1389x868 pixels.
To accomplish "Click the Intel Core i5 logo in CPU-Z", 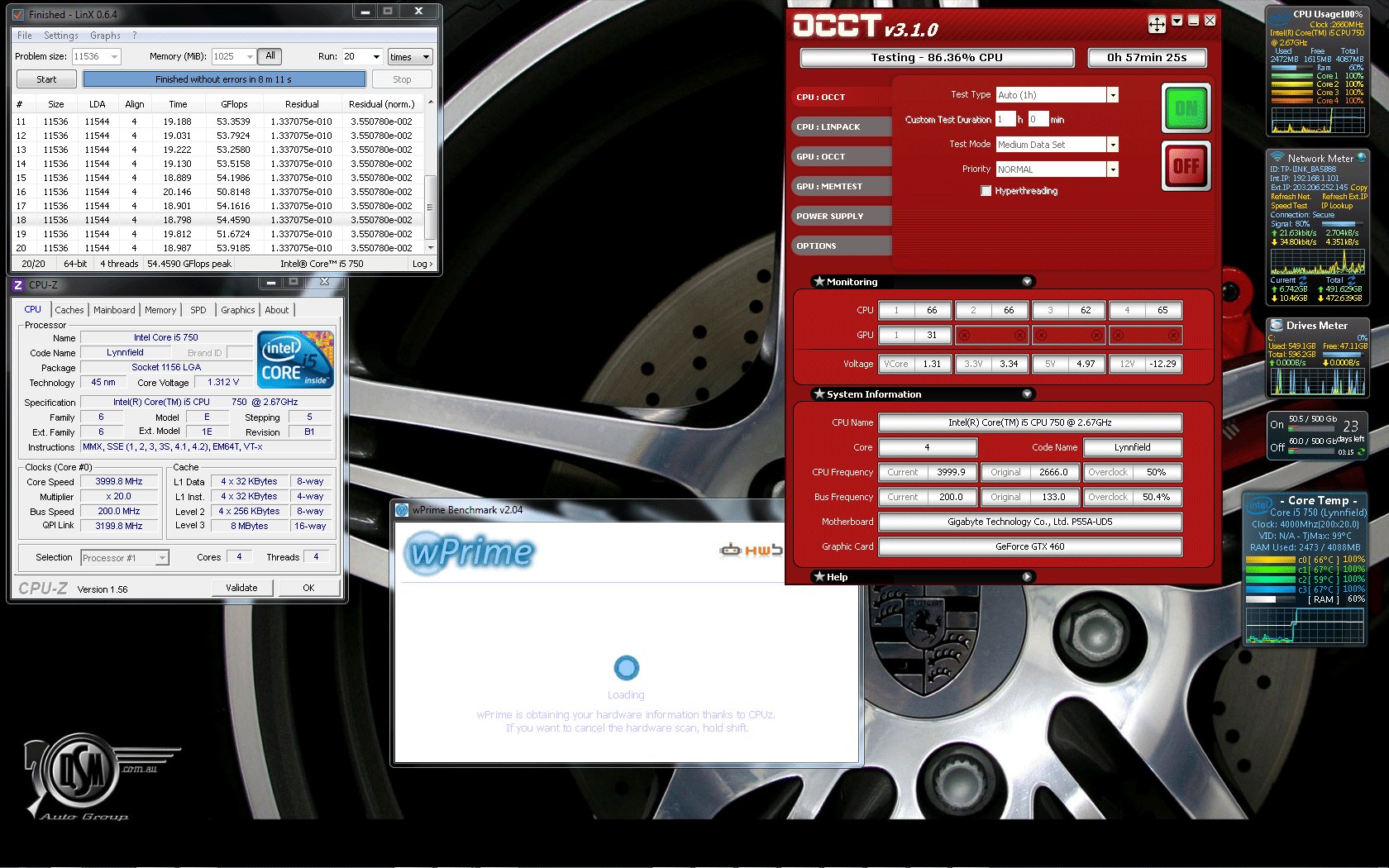I will tap(295, 360).
